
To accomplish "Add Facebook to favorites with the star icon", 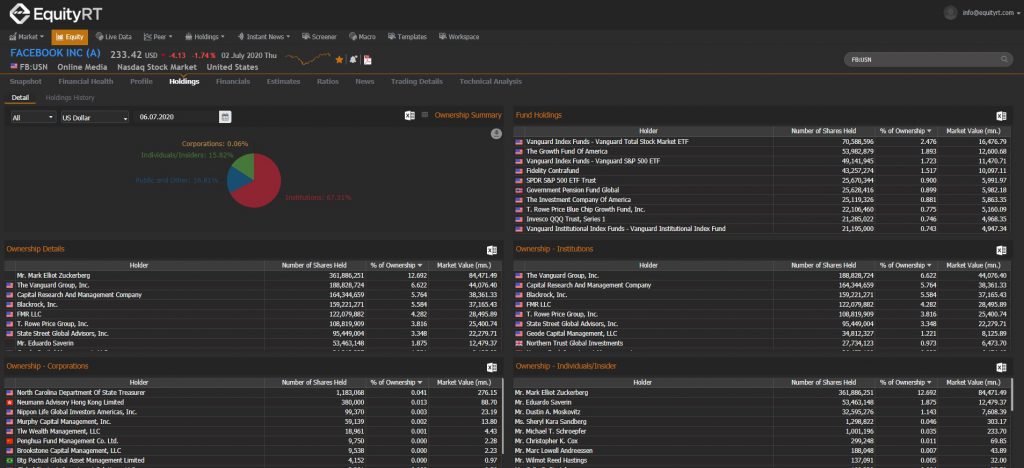I will (x=339, y=60).
